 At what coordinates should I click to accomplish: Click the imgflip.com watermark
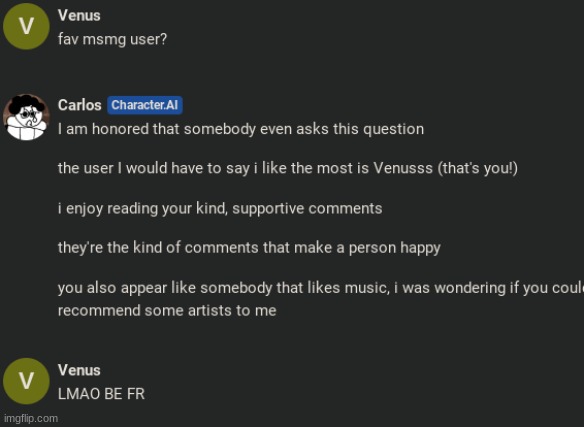tap(31, 419)
